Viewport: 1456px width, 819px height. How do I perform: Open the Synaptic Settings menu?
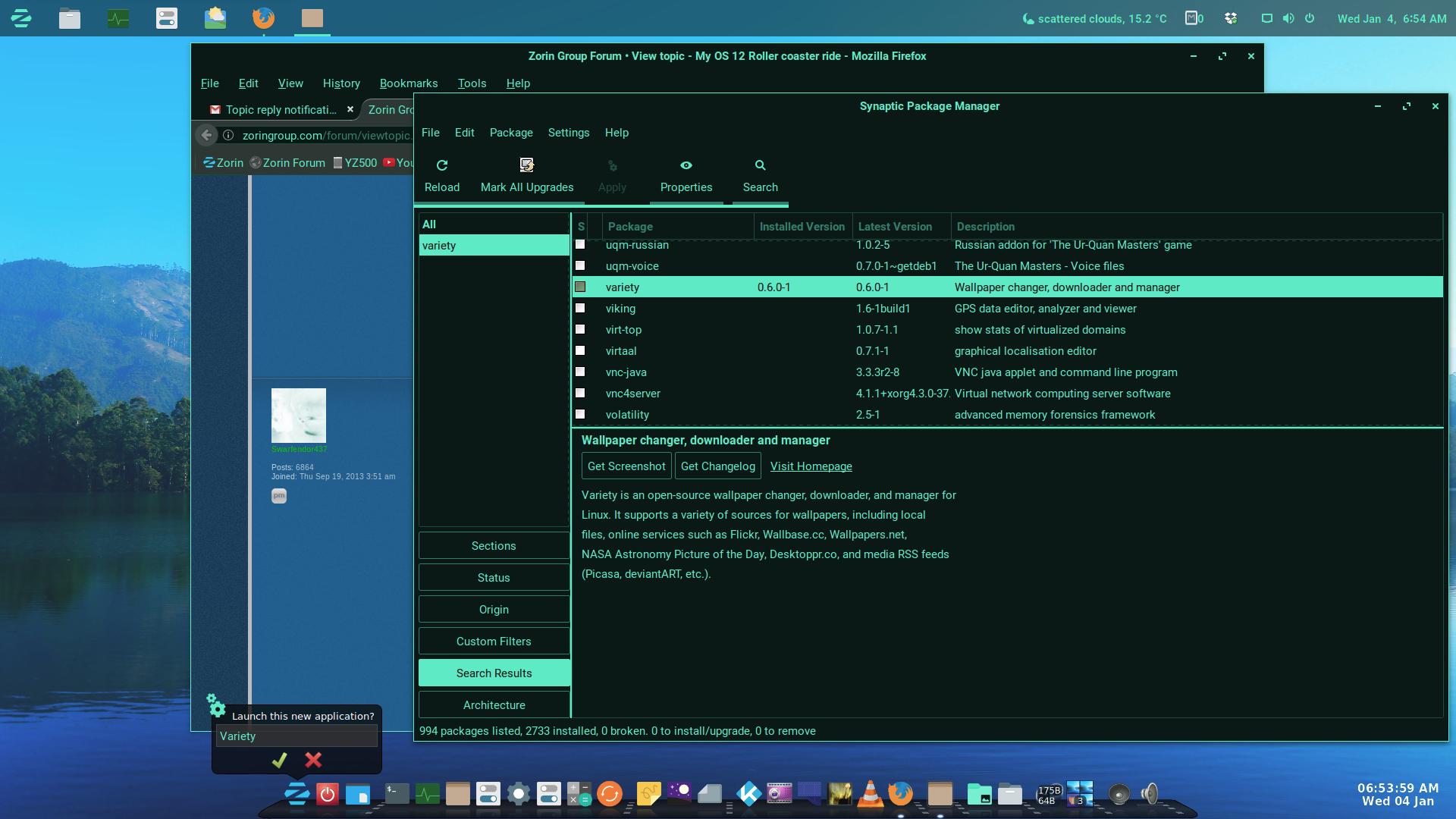tap(568, 133)
